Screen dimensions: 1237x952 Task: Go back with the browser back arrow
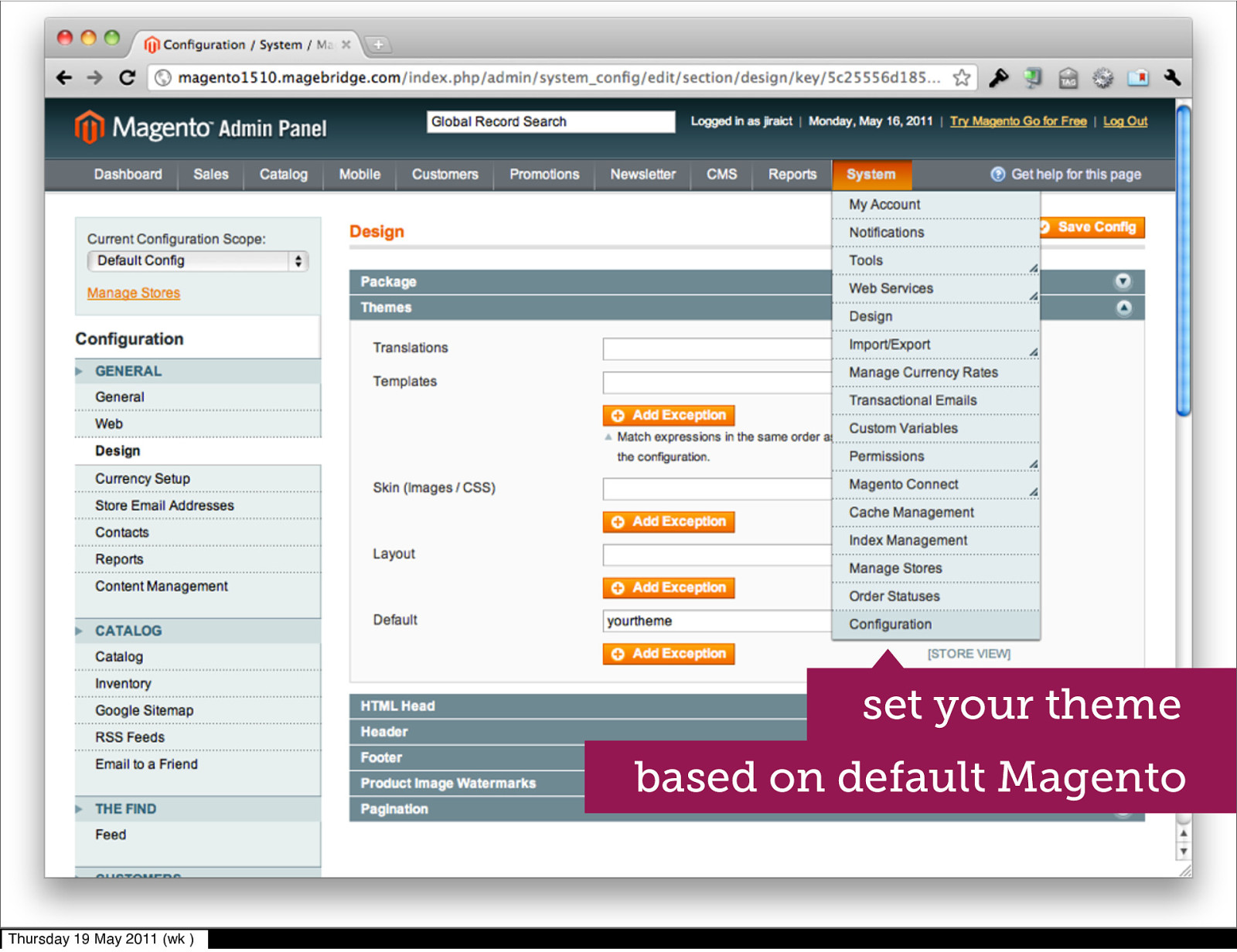[x=64, y=77]
